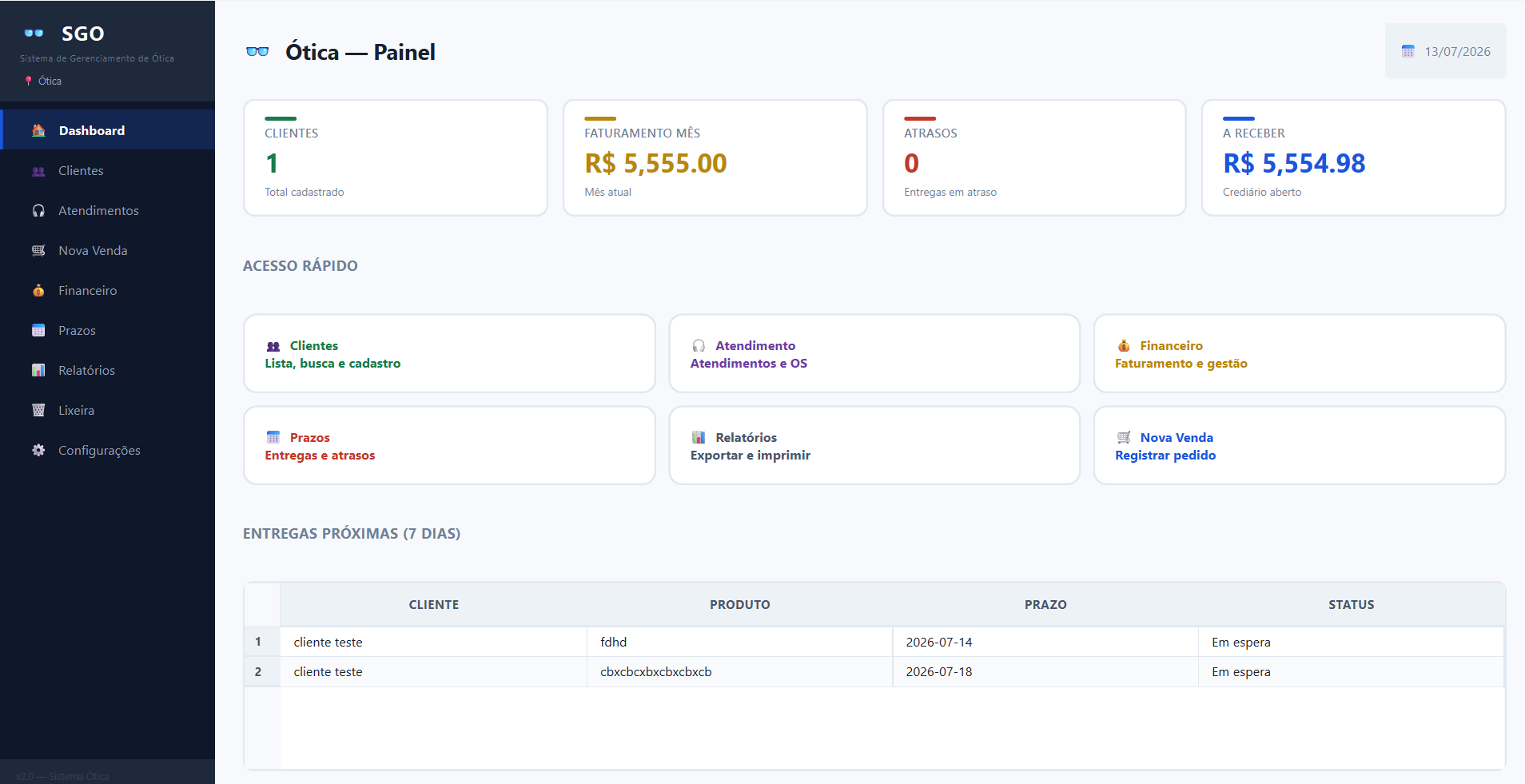
Task: Click the headset icon in Atendimento quick card
Action: point(699,346)
